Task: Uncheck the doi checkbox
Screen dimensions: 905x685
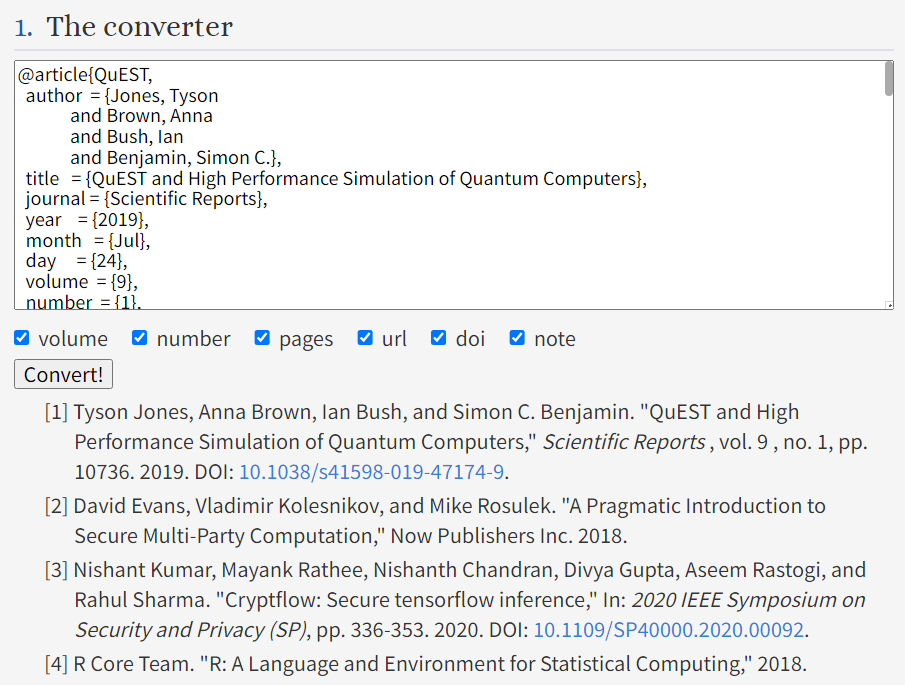Action: 439,338
